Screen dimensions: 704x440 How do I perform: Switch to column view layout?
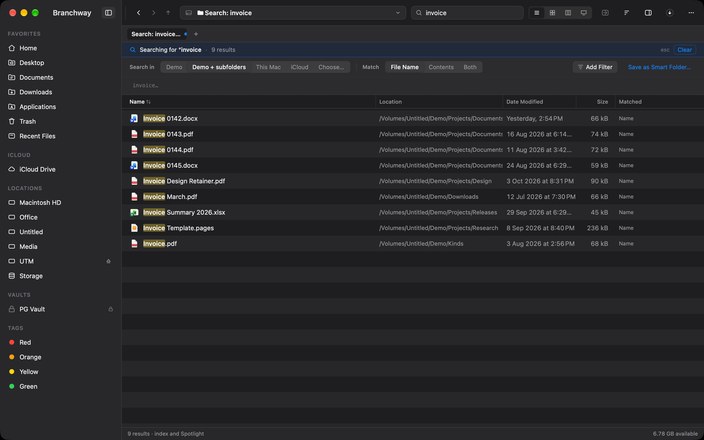point(568,13)
